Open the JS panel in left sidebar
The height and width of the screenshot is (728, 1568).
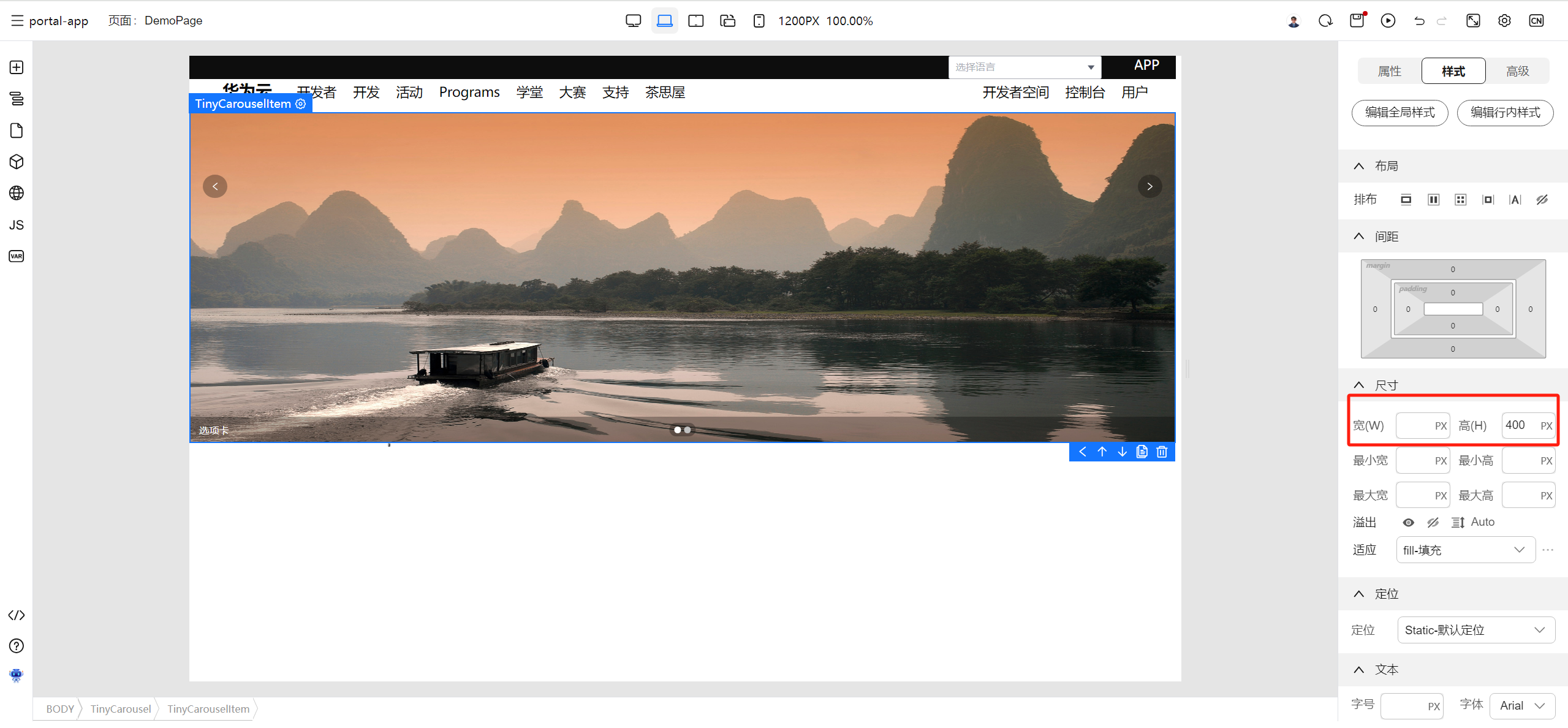click(x=17, y=225)
